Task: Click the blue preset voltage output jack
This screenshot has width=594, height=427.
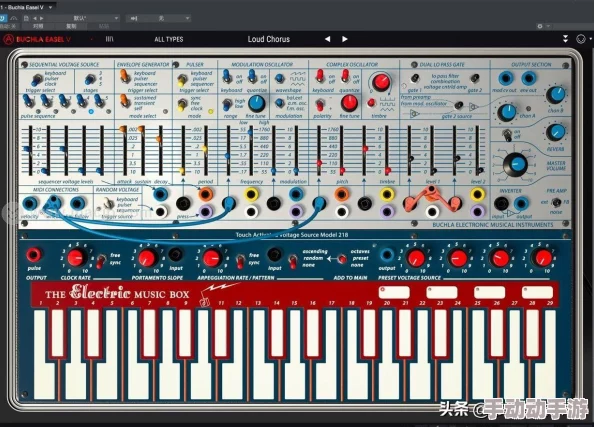Action: click(x=386, y=255)
